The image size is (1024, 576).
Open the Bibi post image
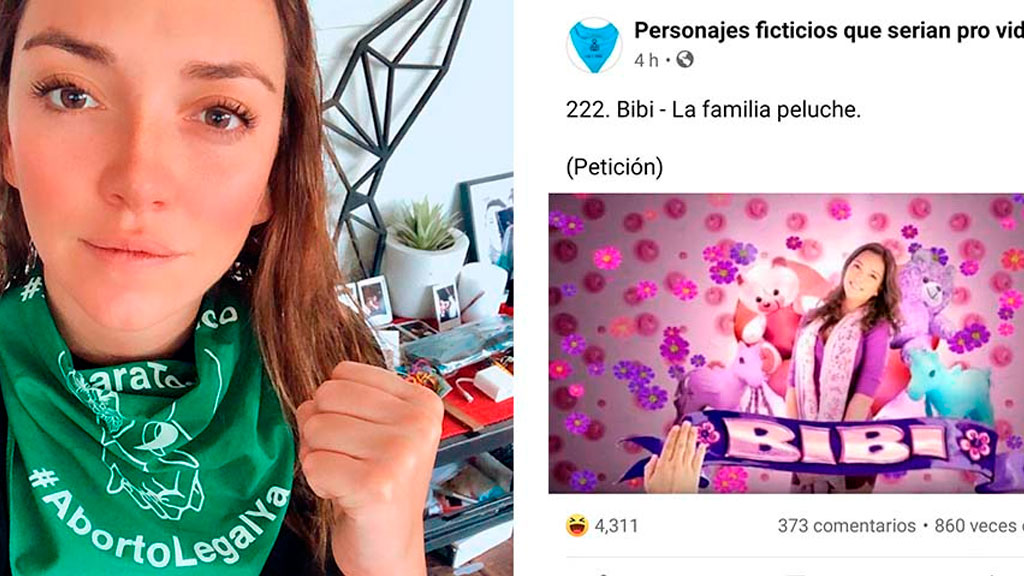(x=786, y=343)
